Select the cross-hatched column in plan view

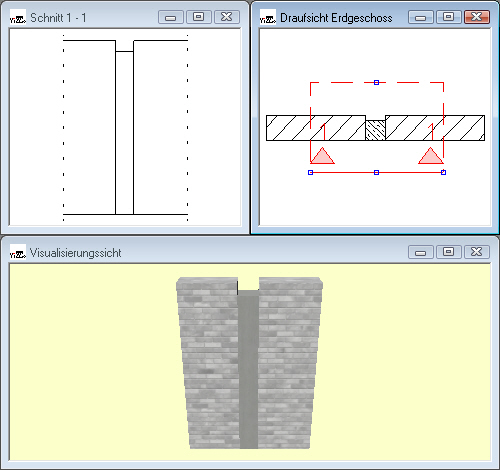[375, 130]
